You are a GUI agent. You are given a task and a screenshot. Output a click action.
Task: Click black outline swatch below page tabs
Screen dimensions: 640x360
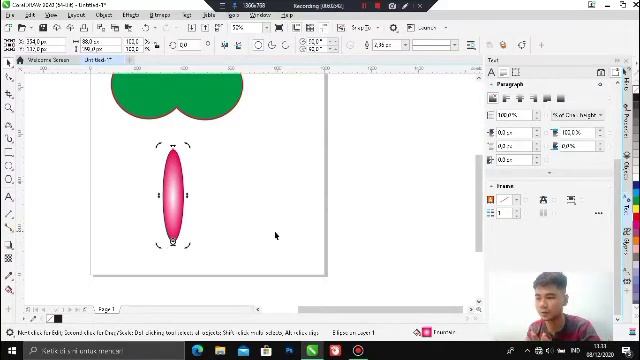point(58,319)
